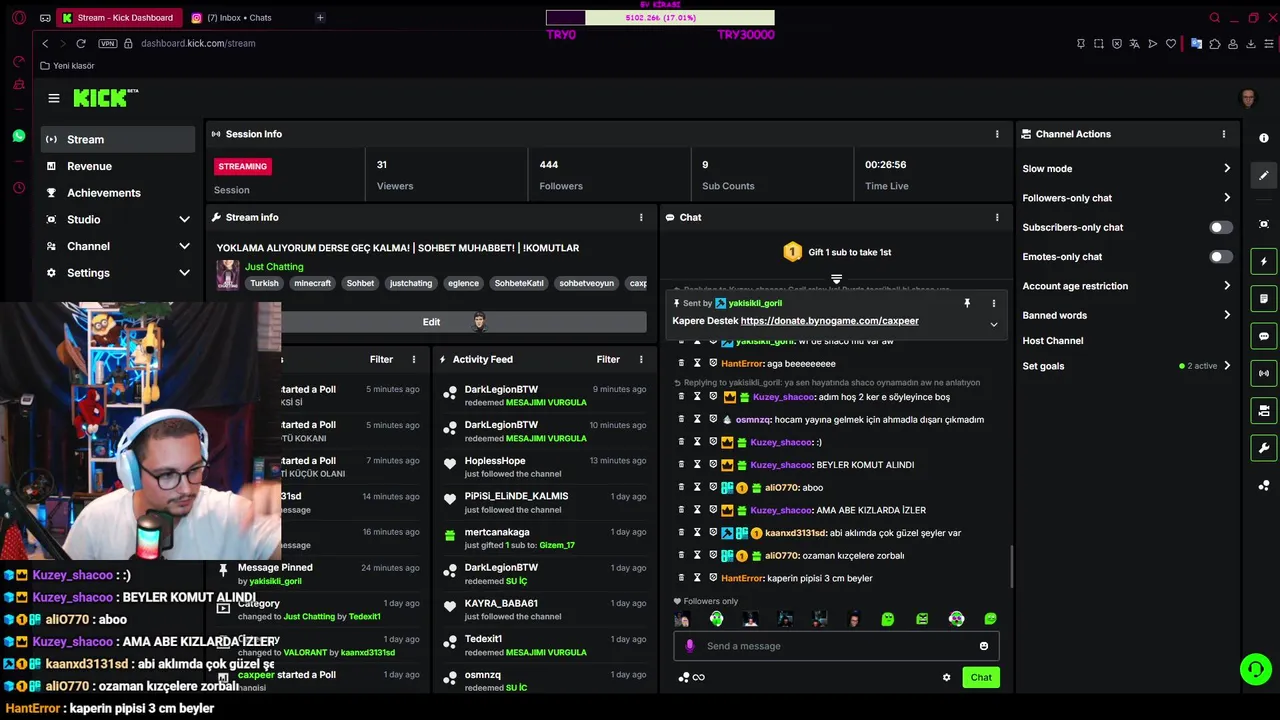Screen dimensions: 1280x720
Task: Click the Edit stream info button
Action: click(x=431, y=322)
